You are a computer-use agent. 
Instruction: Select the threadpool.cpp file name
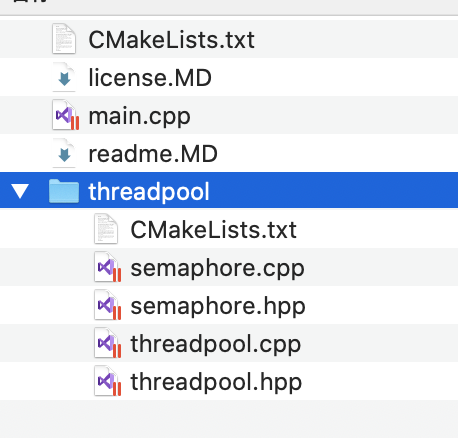(x=216, y=344)
